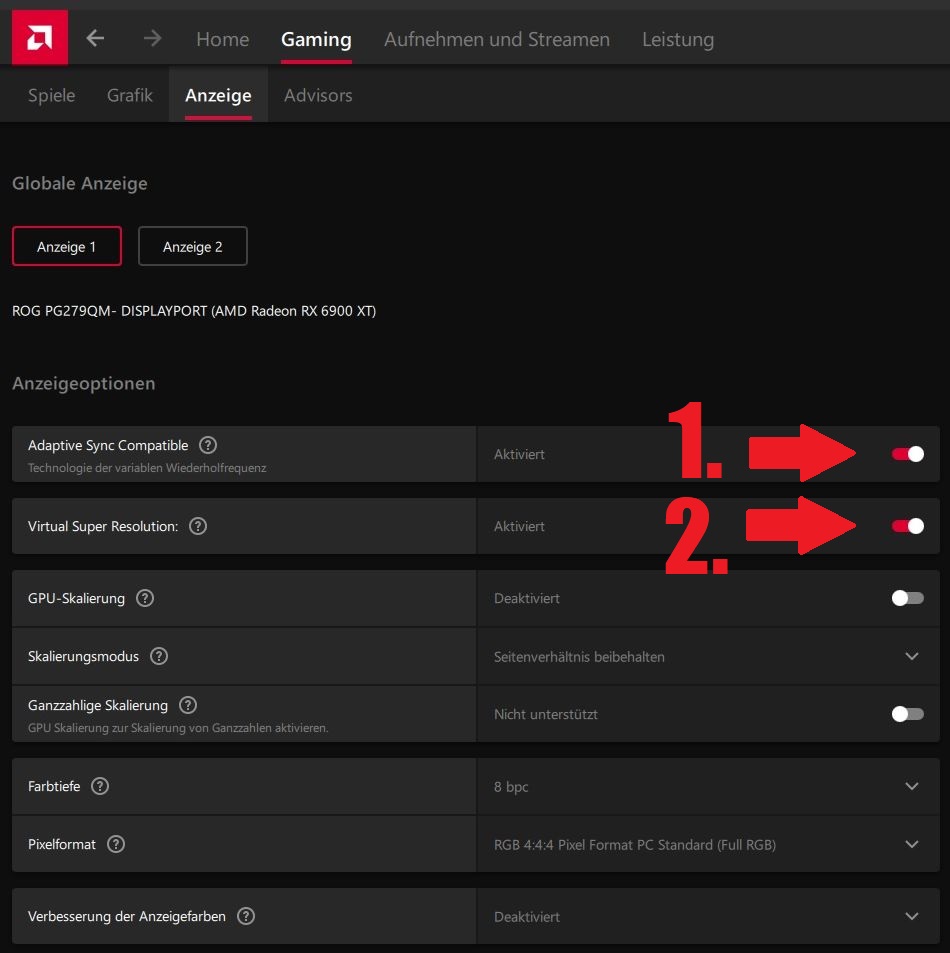Select the Anzeige sub-tab
Screen dimensions: 950x953
[x=218, y=95]
